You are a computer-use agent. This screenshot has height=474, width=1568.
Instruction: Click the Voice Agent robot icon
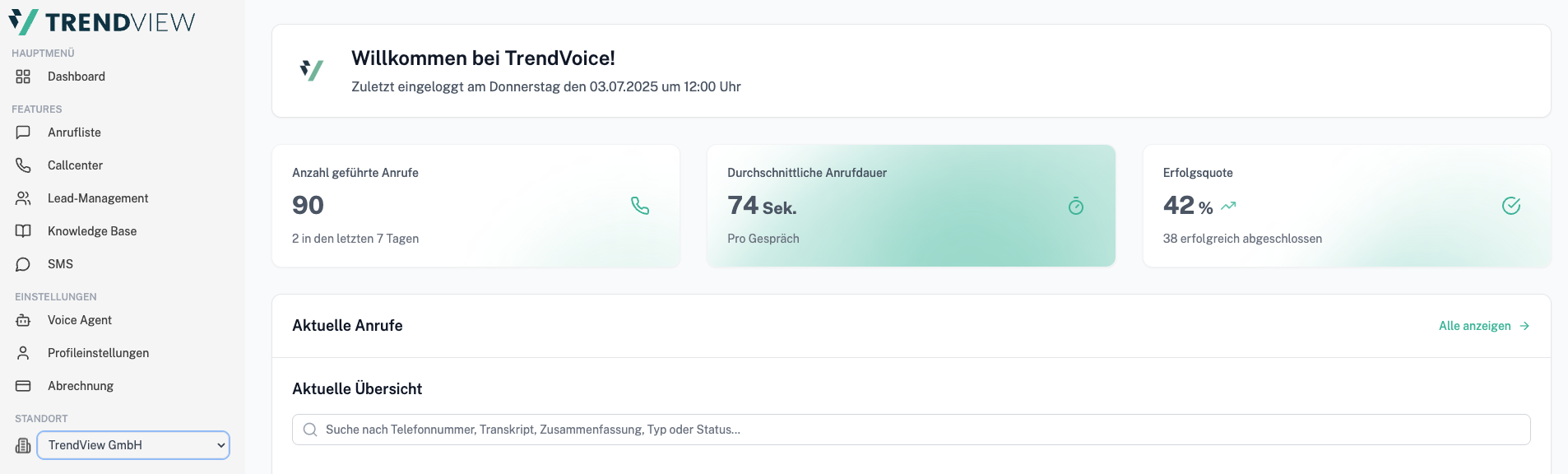coord(23,320)
